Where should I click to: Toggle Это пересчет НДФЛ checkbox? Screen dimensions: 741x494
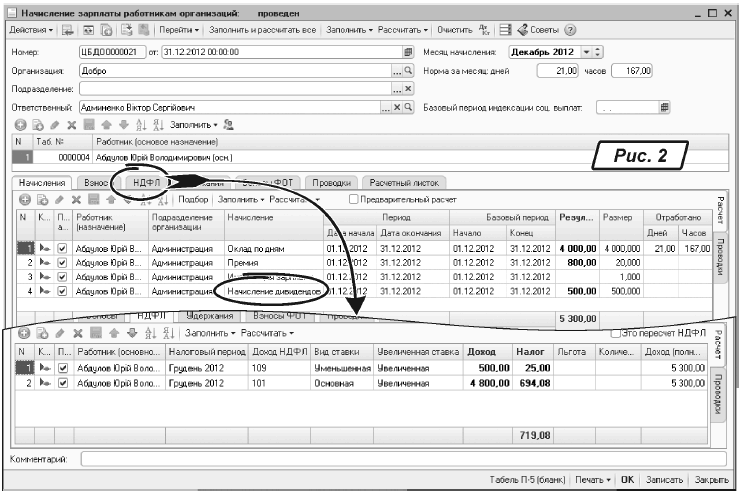point(615,332)
